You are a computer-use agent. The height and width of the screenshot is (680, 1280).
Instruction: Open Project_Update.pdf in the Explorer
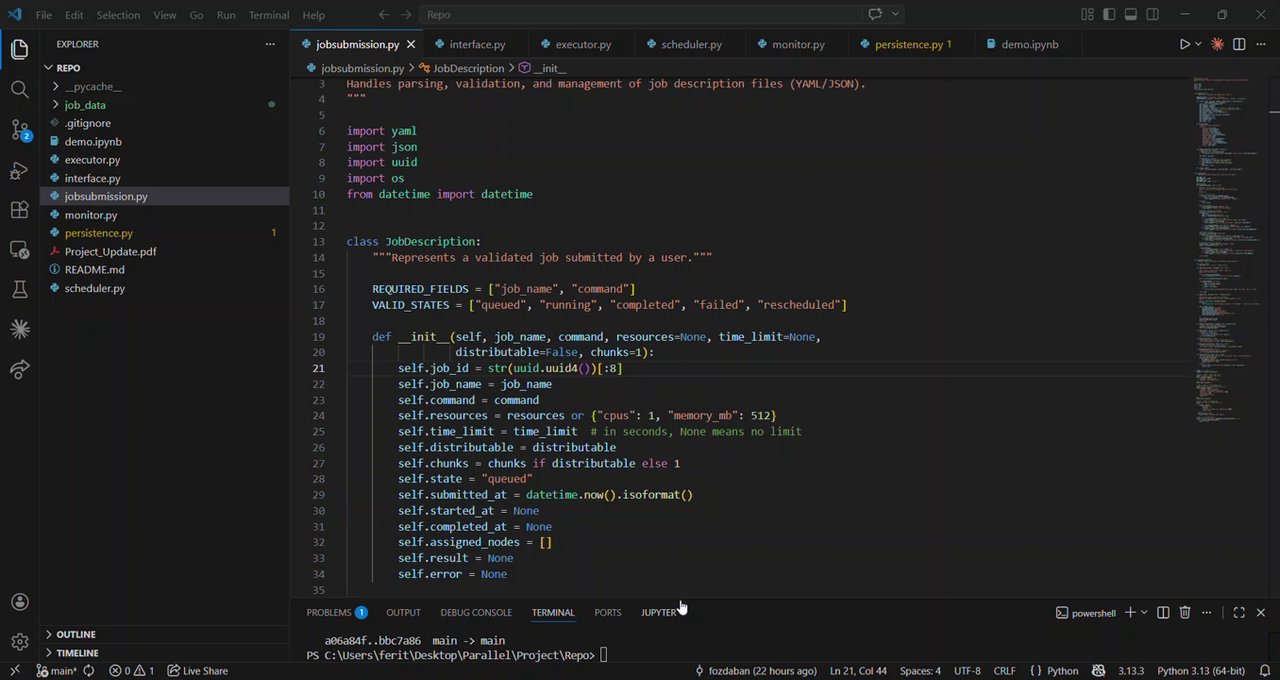click(110, 252)
